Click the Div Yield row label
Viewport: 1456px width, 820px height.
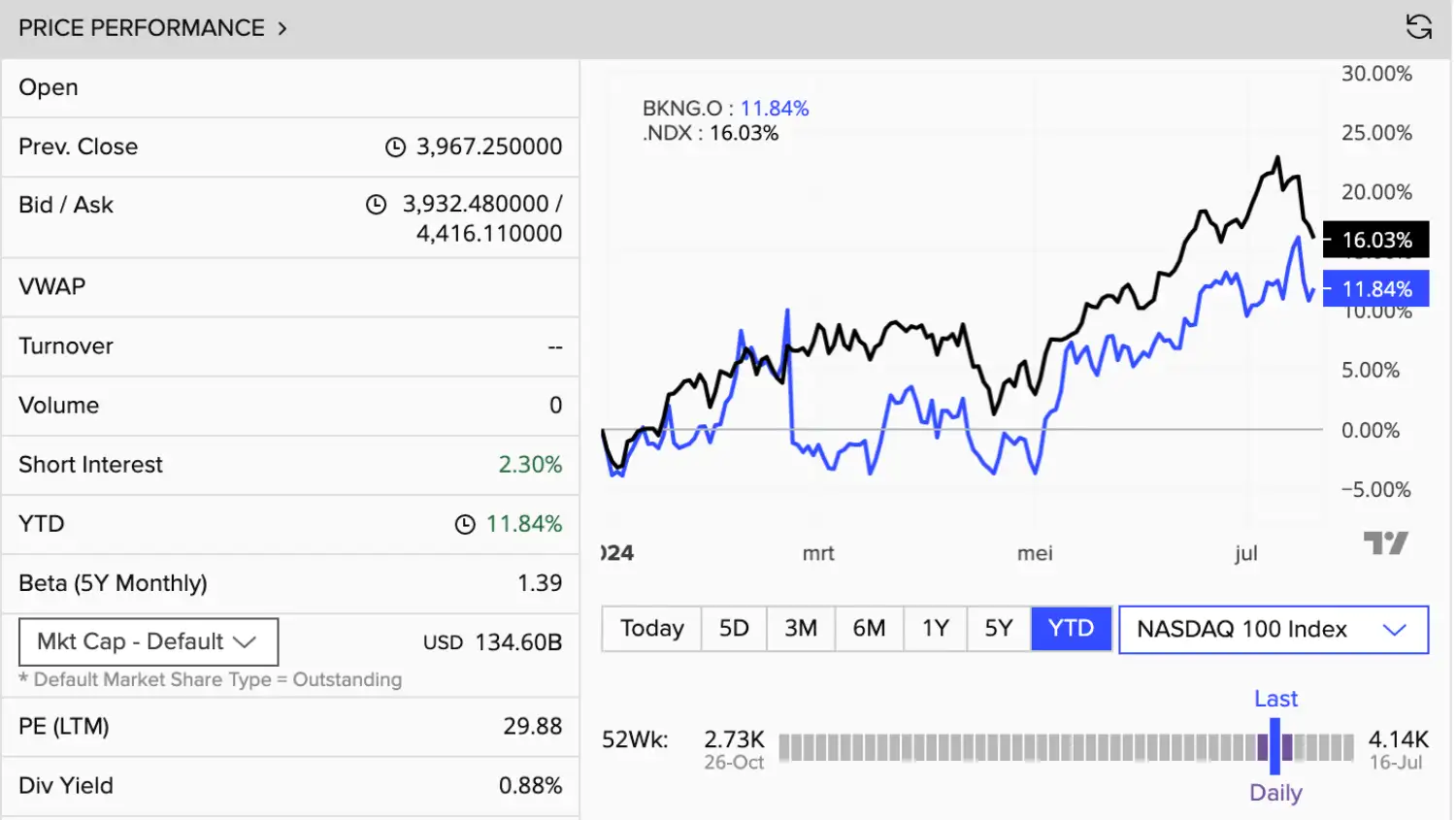(66, 786)
